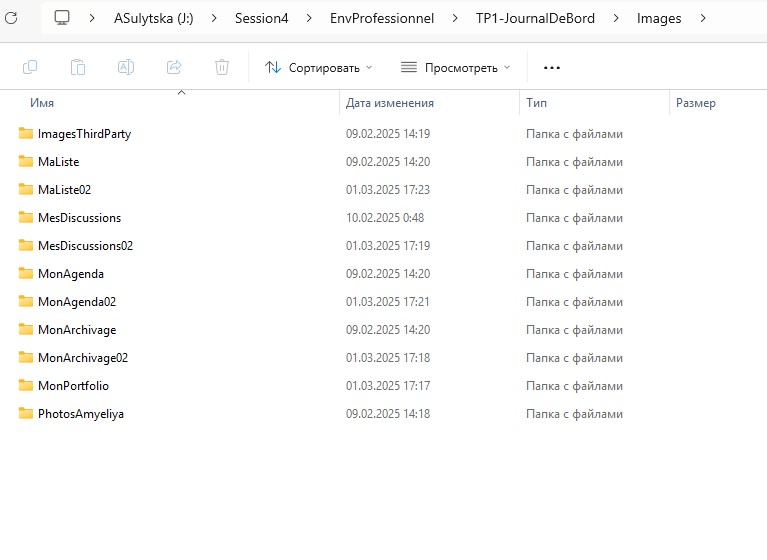Open the Просмотреть view dropdown
The image size is (767, 560).
coord(455,67)
